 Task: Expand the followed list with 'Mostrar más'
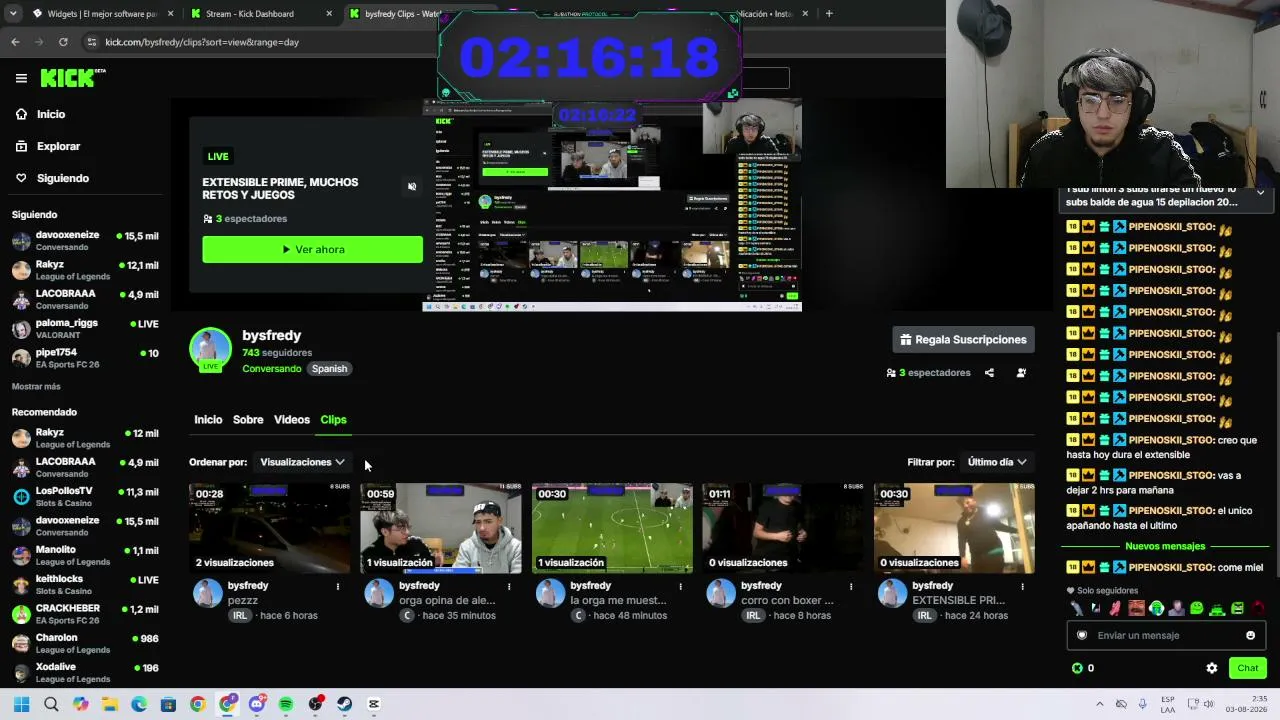(x=36, y=386)
